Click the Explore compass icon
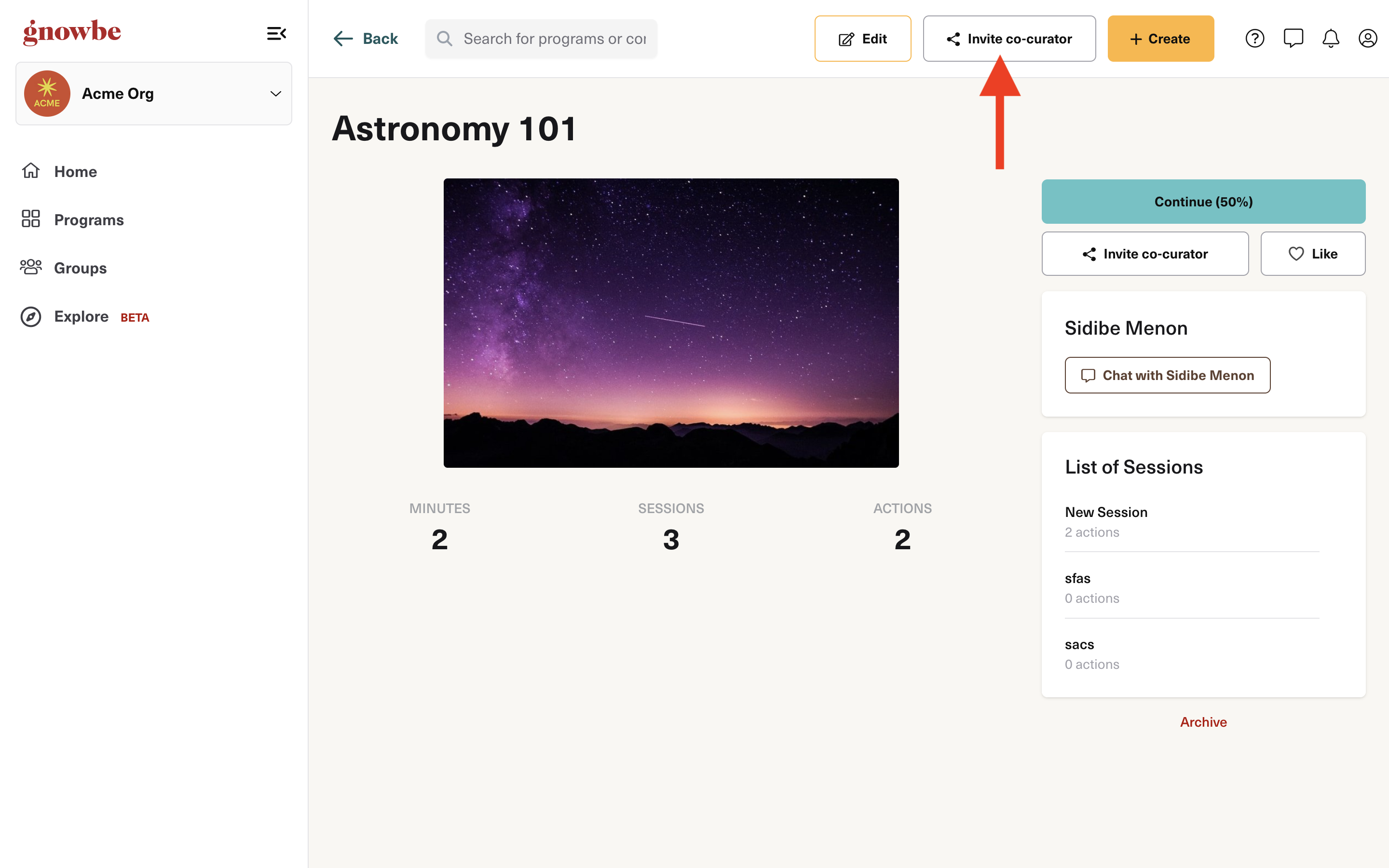 (x=31, y=316)
